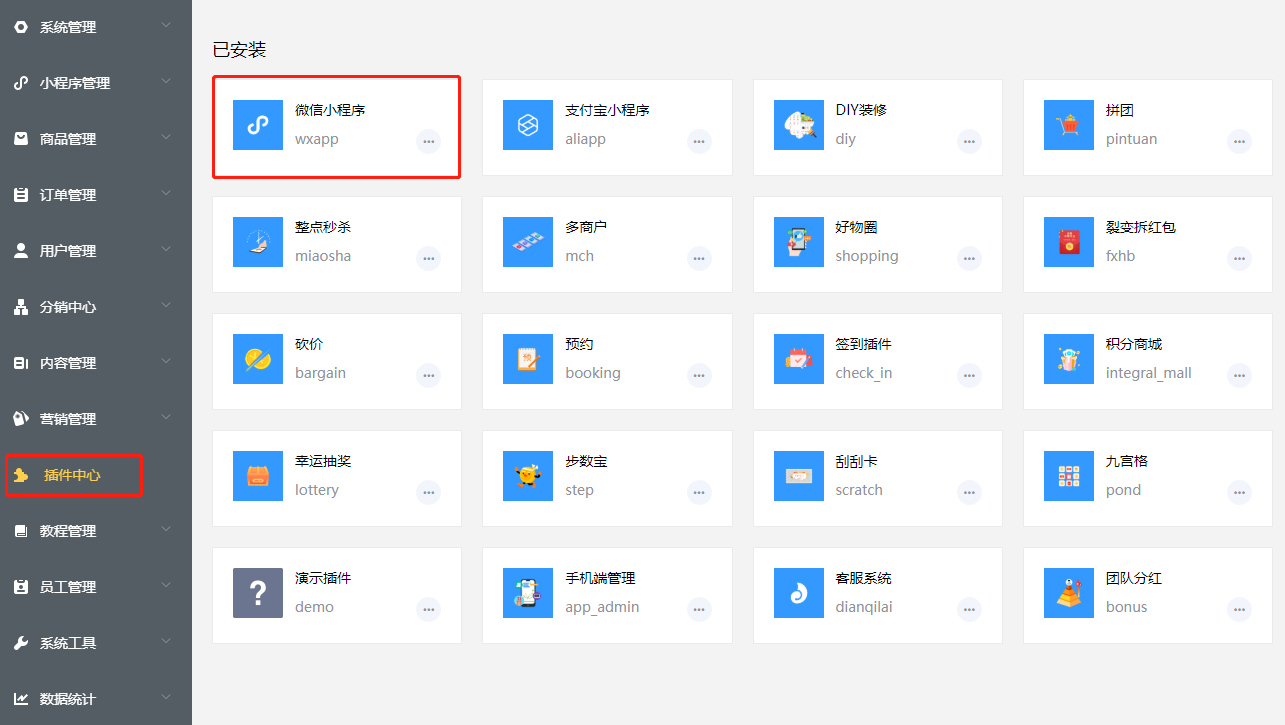Click the ellipsis button on 砍价 card

[x=429, y=376]
